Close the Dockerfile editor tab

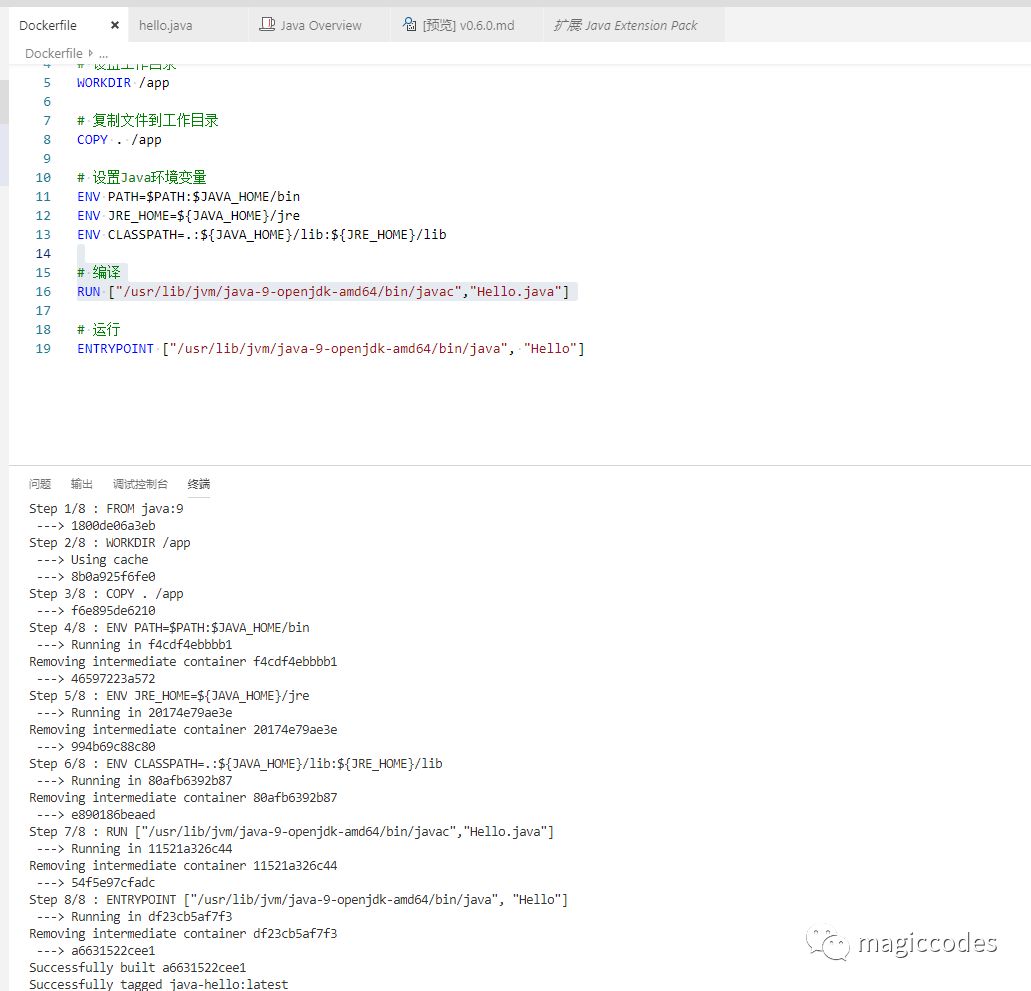coord(115,25)
